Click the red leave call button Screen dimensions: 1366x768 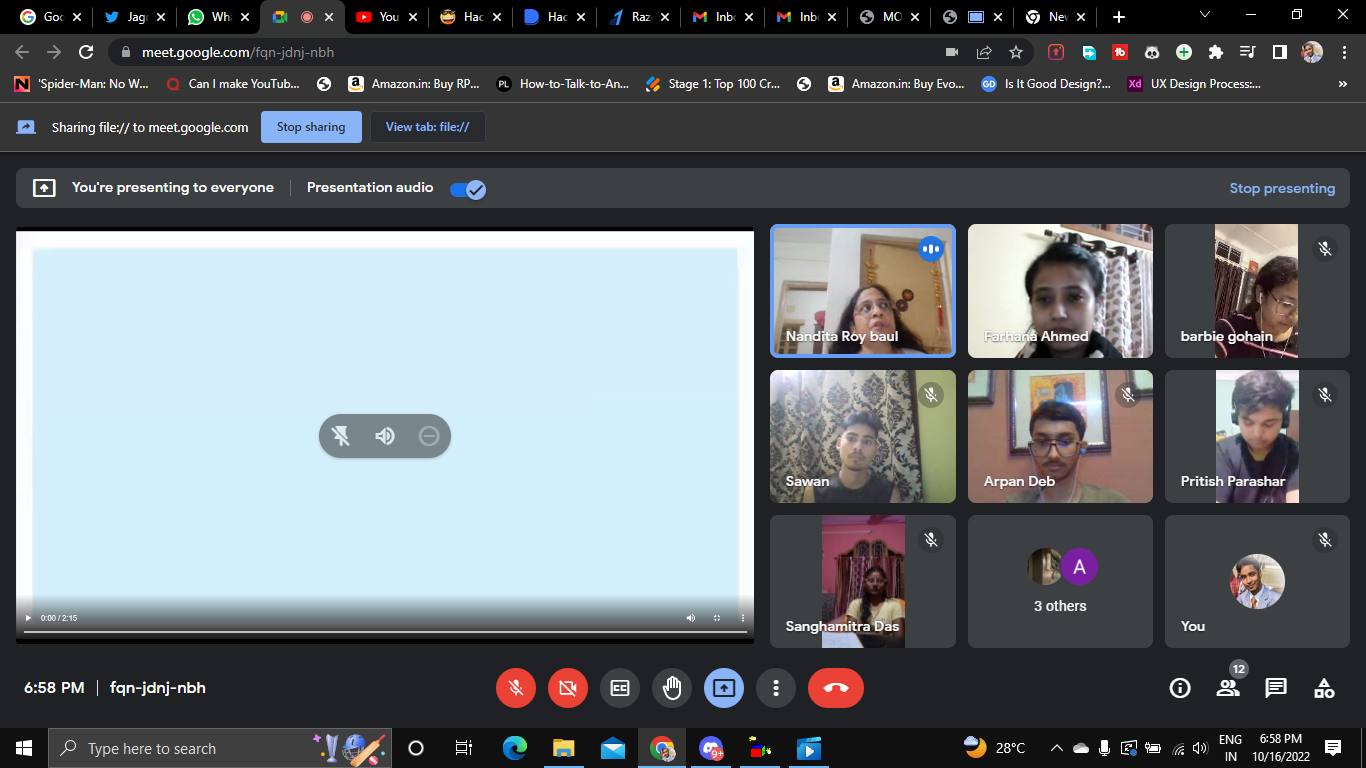[835, 688]
